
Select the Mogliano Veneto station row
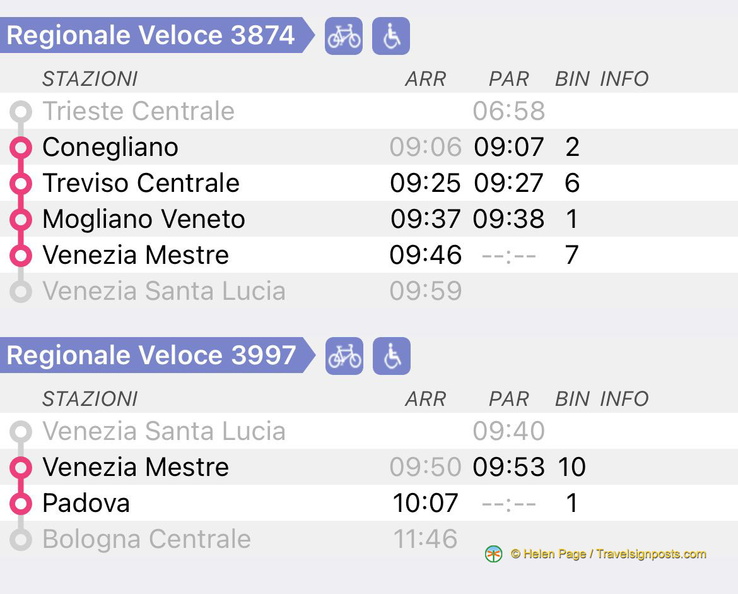point(143,219)
